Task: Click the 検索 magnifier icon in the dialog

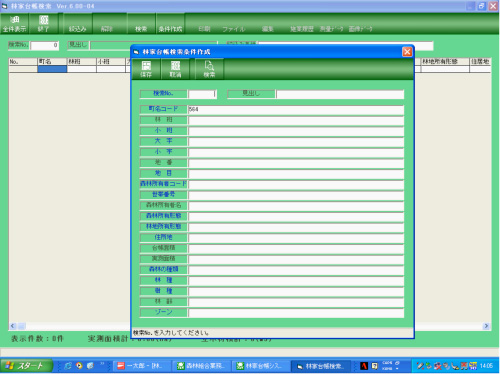Action: [209, 69]
